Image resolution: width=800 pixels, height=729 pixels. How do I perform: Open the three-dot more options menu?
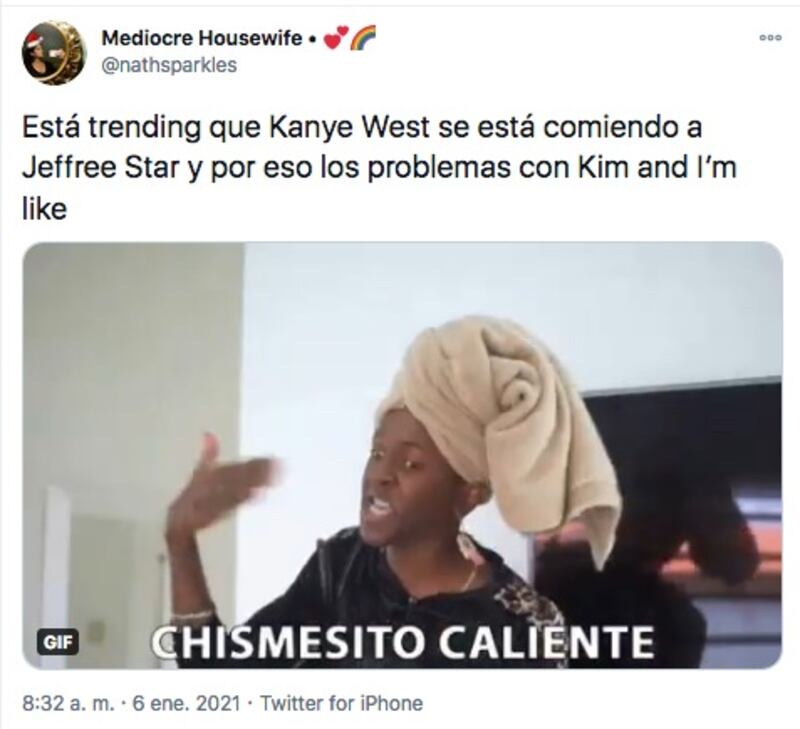[770, 37]
